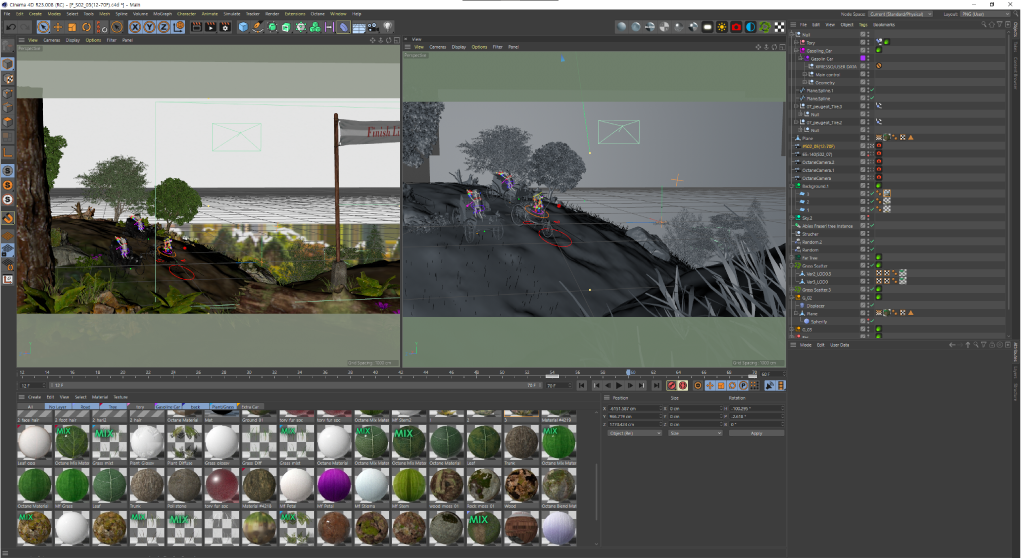
Task: Select the Move tool in top toolbar
Action: [x=57, y=27]
